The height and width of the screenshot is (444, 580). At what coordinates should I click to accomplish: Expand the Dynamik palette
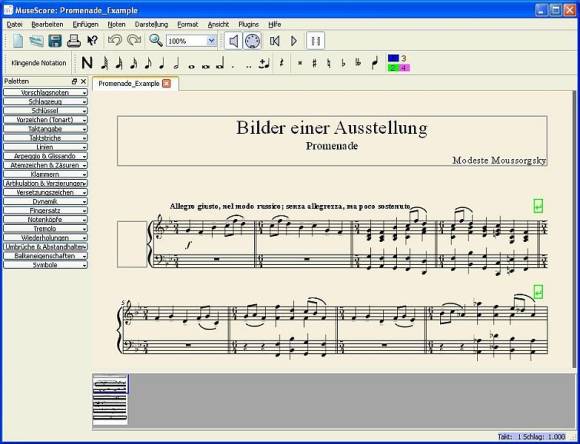45,201
